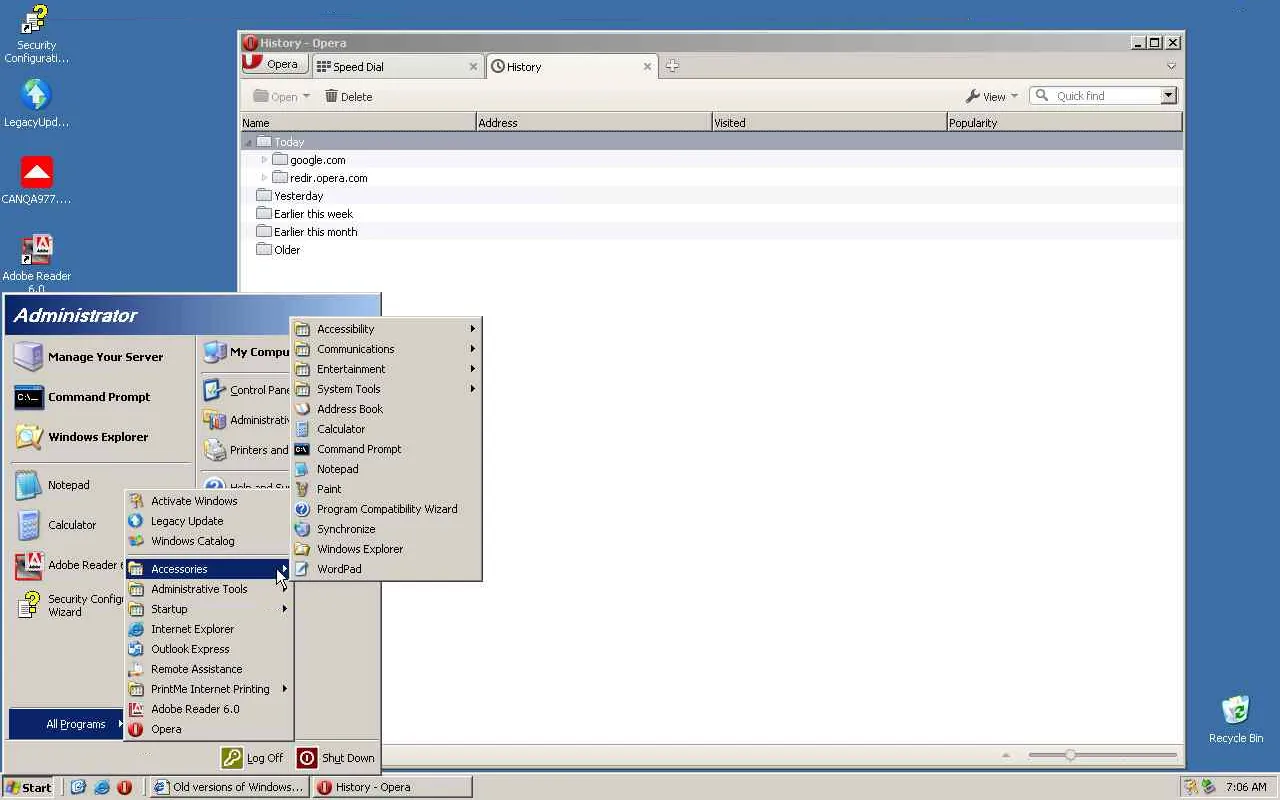1280x800 pixels.
Task: Open Administrative Tools in All Programs
Action: click(x=209, y=589)
